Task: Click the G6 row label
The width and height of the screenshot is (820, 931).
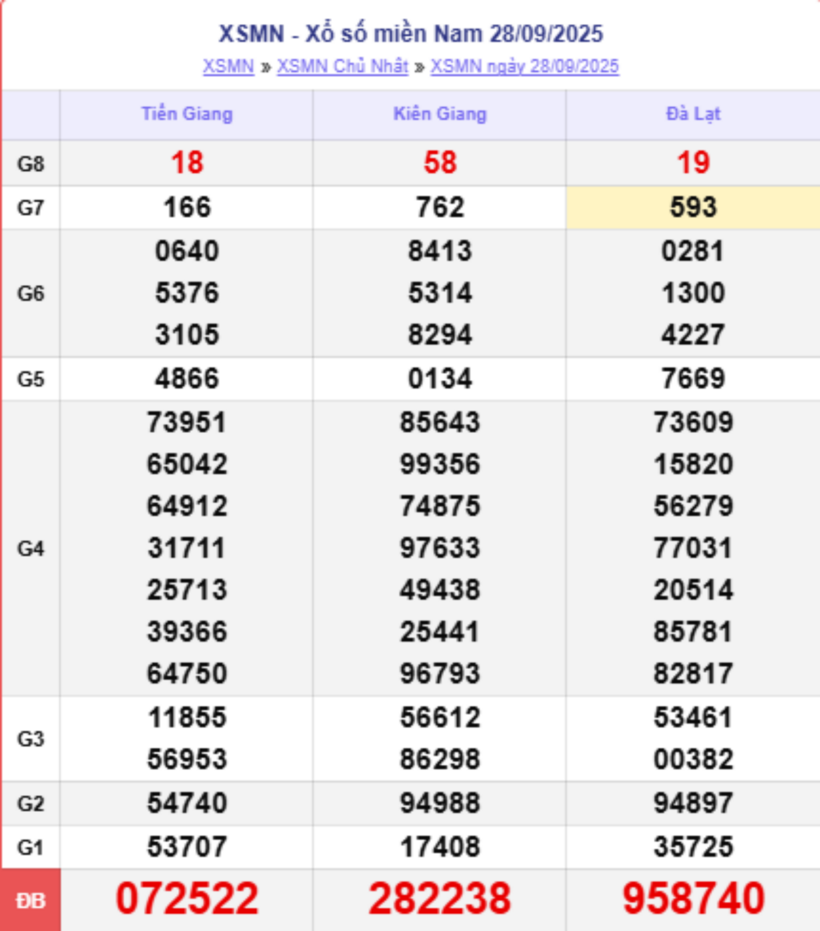Action: point(31,294)
